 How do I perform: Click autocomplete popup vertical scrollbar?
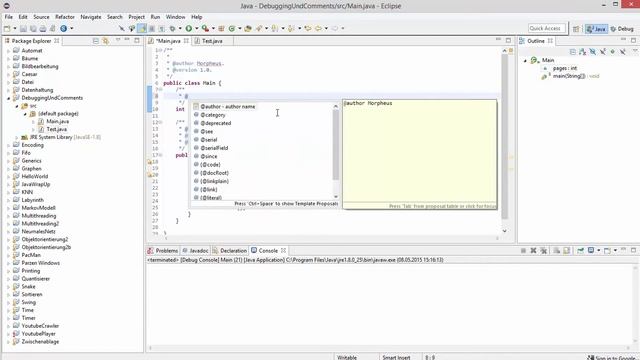pyautogui.click(x=336, y=145)
